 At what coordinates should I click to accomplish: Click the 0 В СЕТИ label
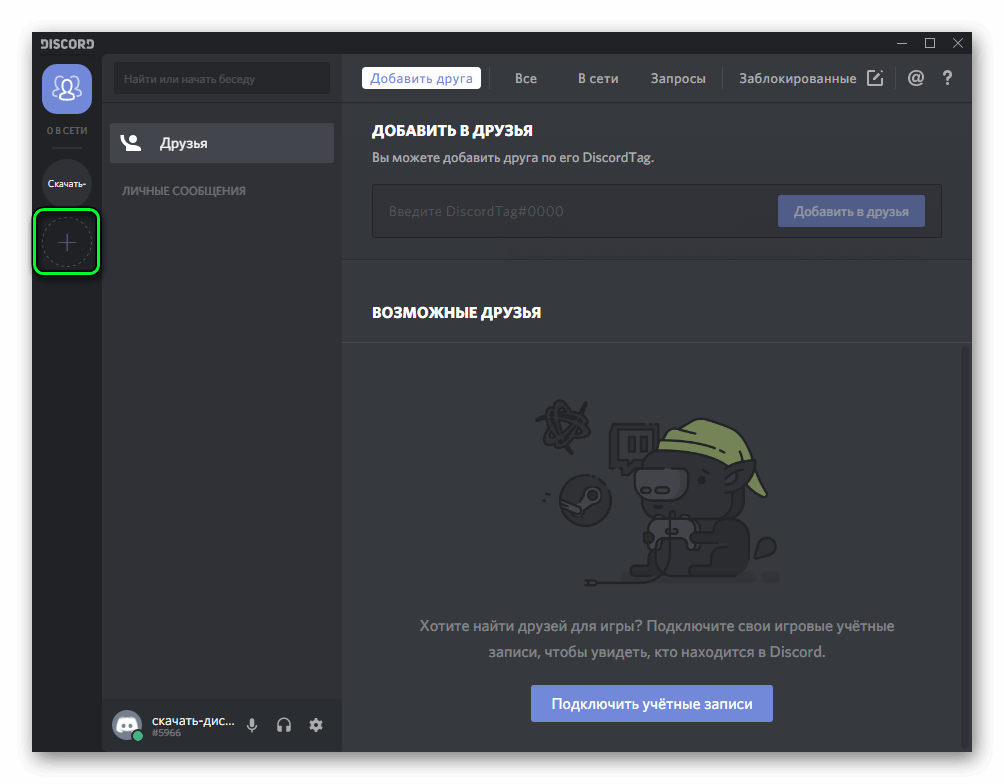coord(67,131)
